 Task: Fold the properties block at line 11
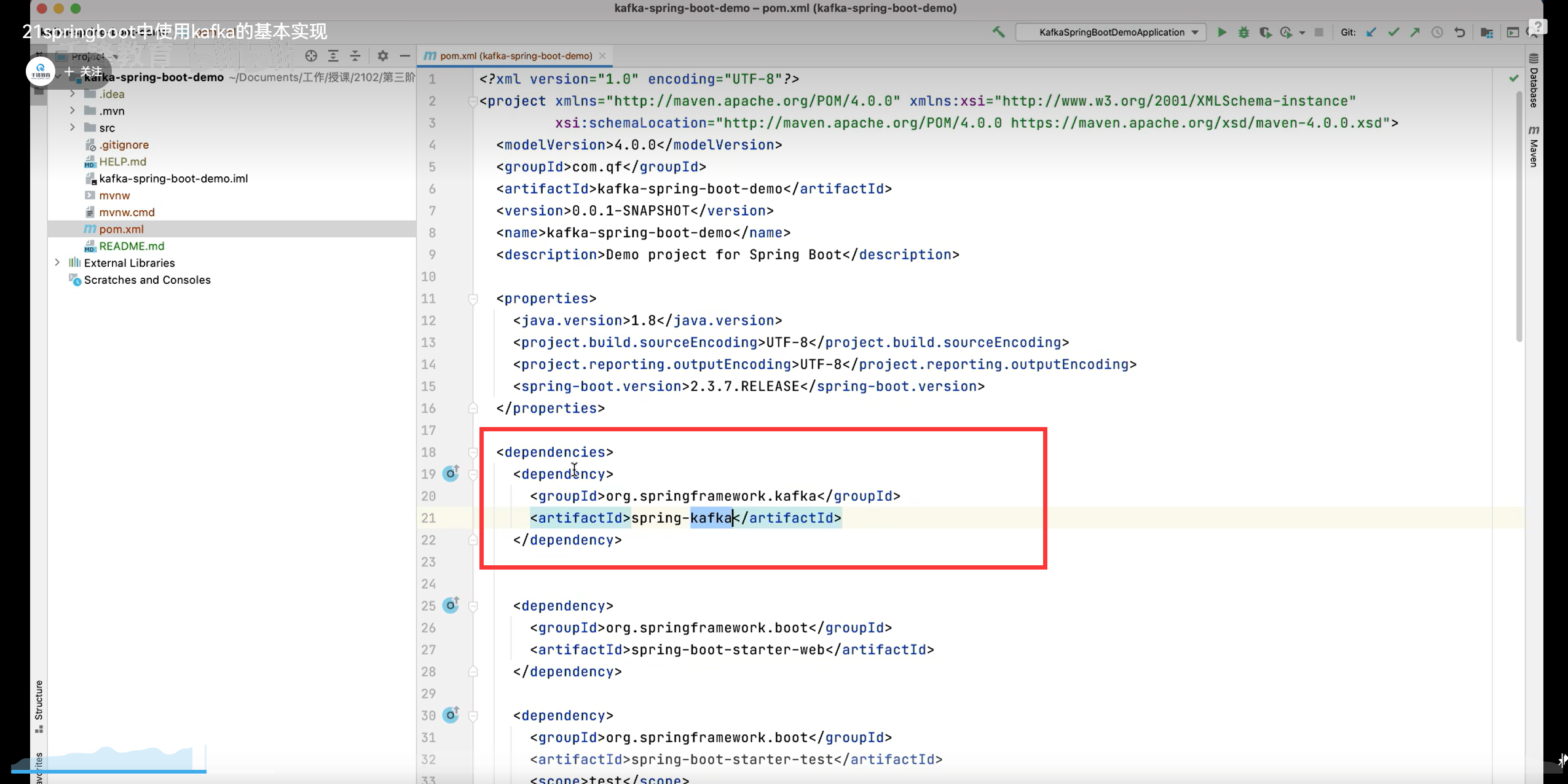point(473,299)
